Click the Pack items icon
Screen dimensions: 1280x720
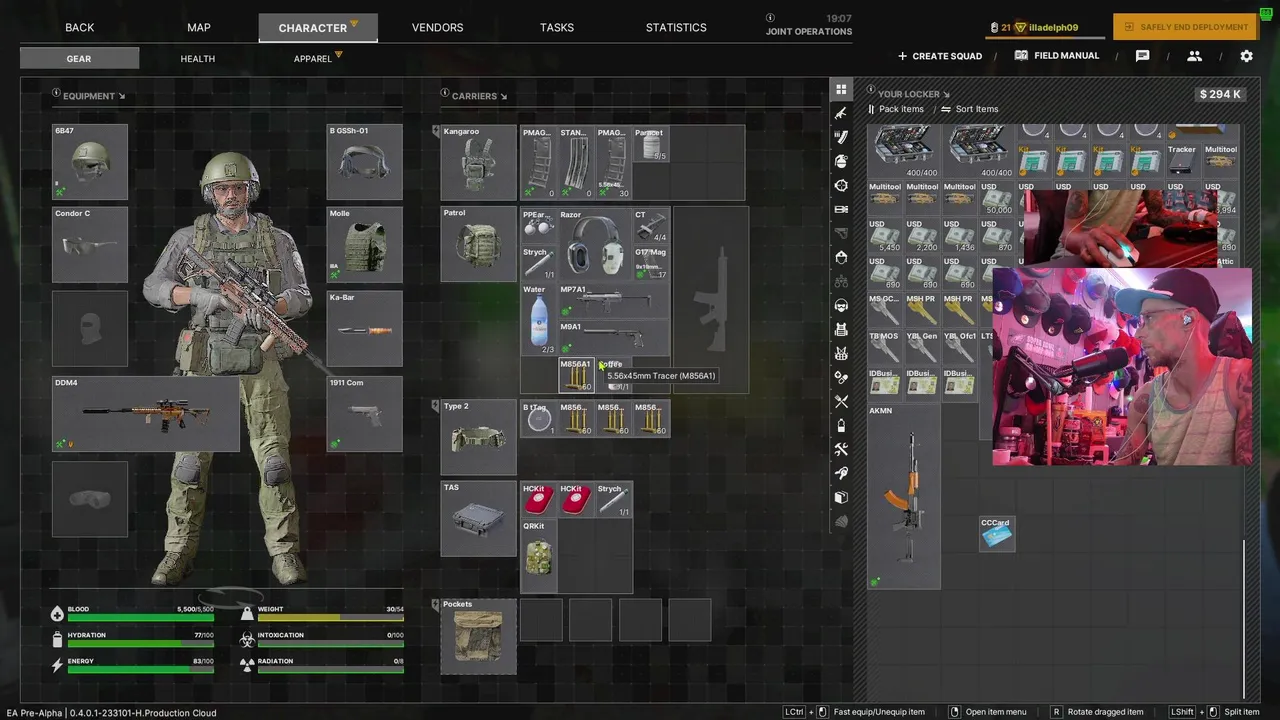click(x=872, y=109)
